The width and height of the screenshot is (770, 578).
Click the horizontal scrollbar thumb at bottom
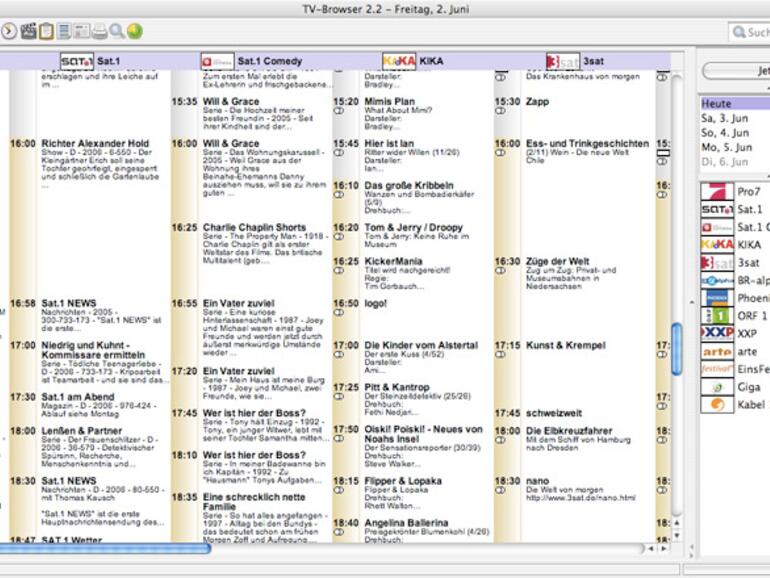pyautogui.click(x=105, y=548)
